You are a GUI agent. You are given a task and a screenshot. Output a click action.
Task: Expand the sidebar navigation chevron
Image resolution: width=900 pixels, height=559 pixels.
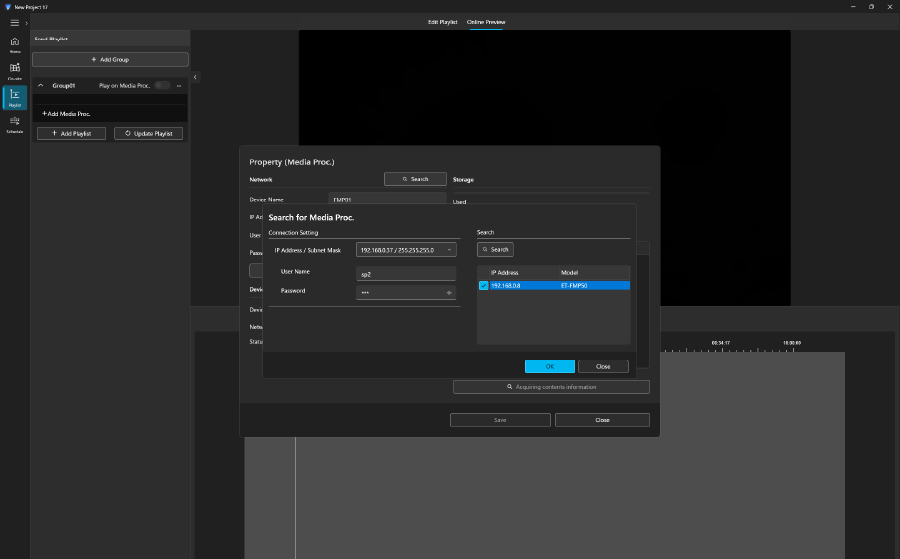26,22
